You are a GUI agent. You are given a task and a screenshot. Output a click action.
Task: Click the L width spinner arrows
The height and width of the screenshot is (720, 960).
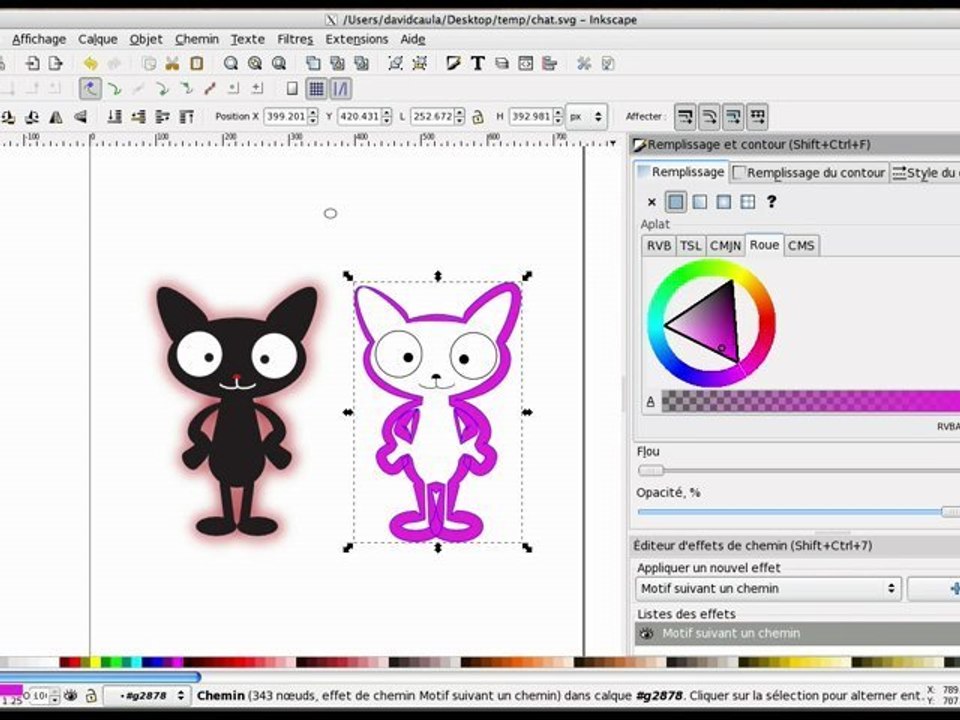[x=460, y=116]
